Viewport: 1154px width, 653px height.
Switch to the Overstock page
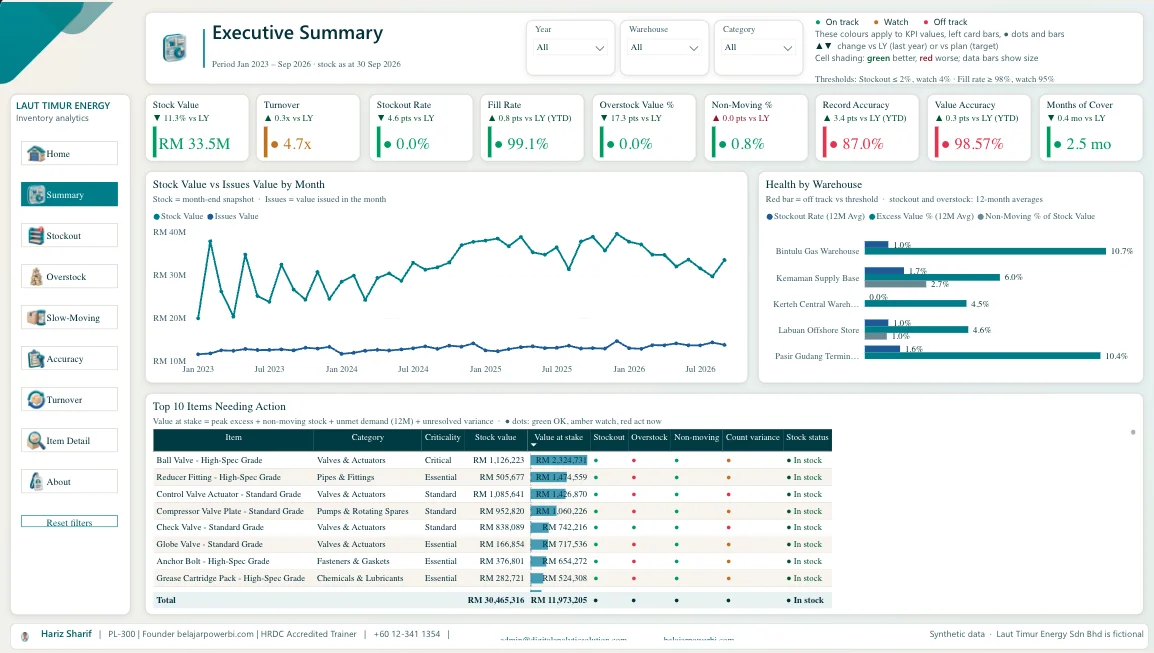point(69,277)
